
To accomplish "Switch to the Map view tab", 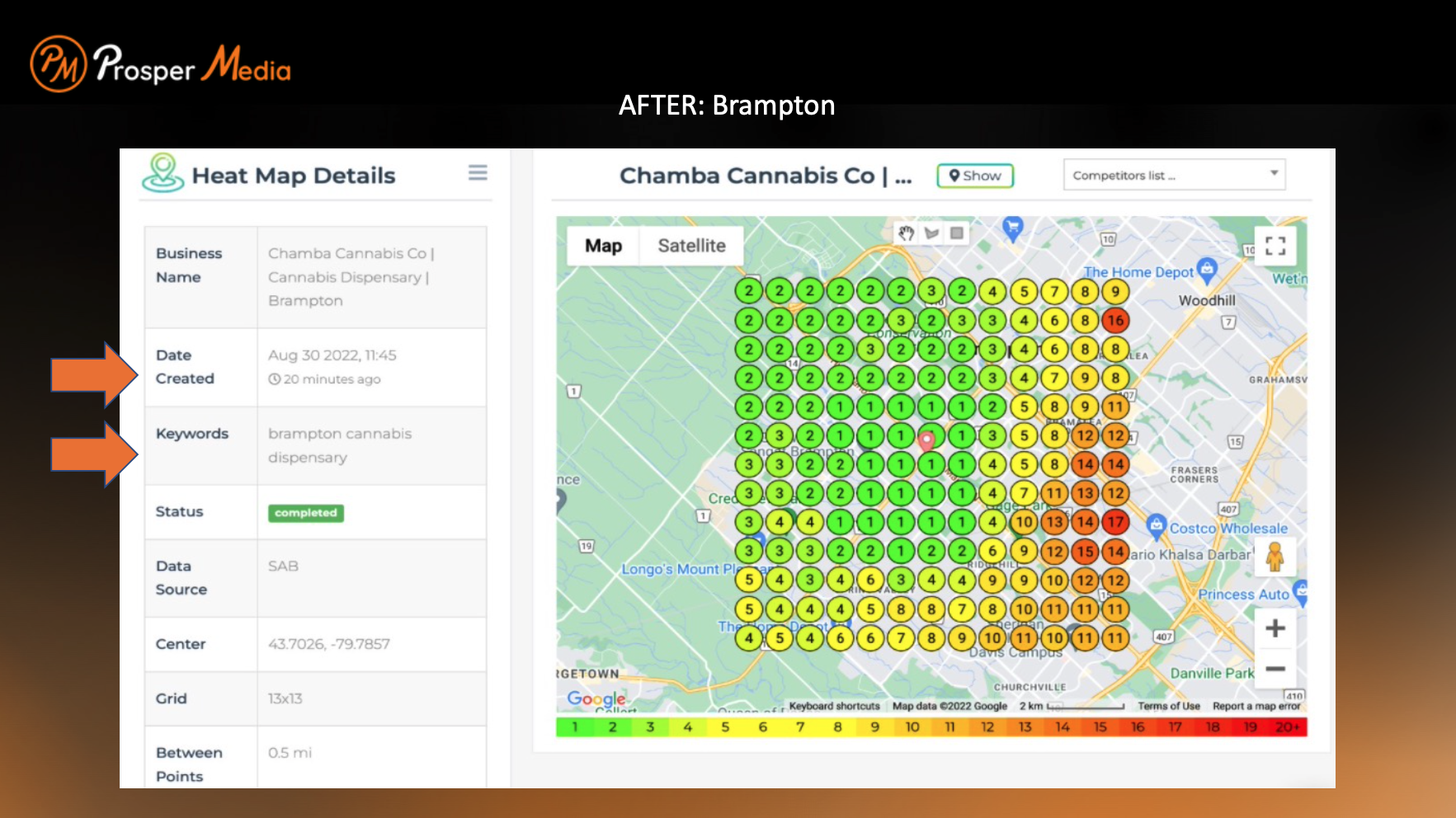I will pos(603,246).
